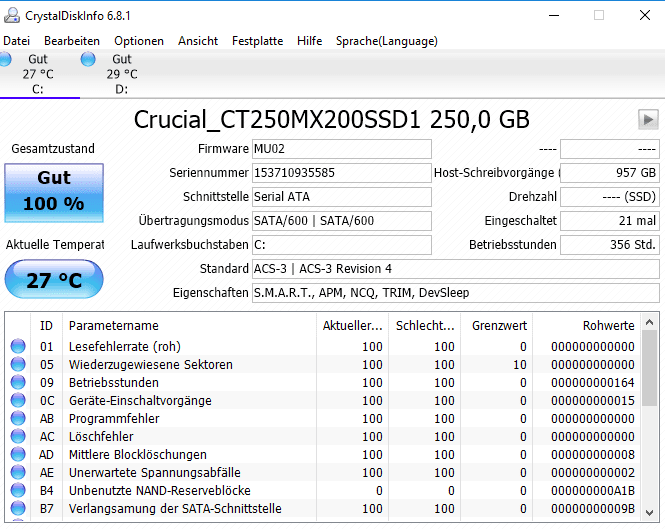This screenshot has width=665, height=529.
Task: Click the Aktueller... column header
Action: 352,325
